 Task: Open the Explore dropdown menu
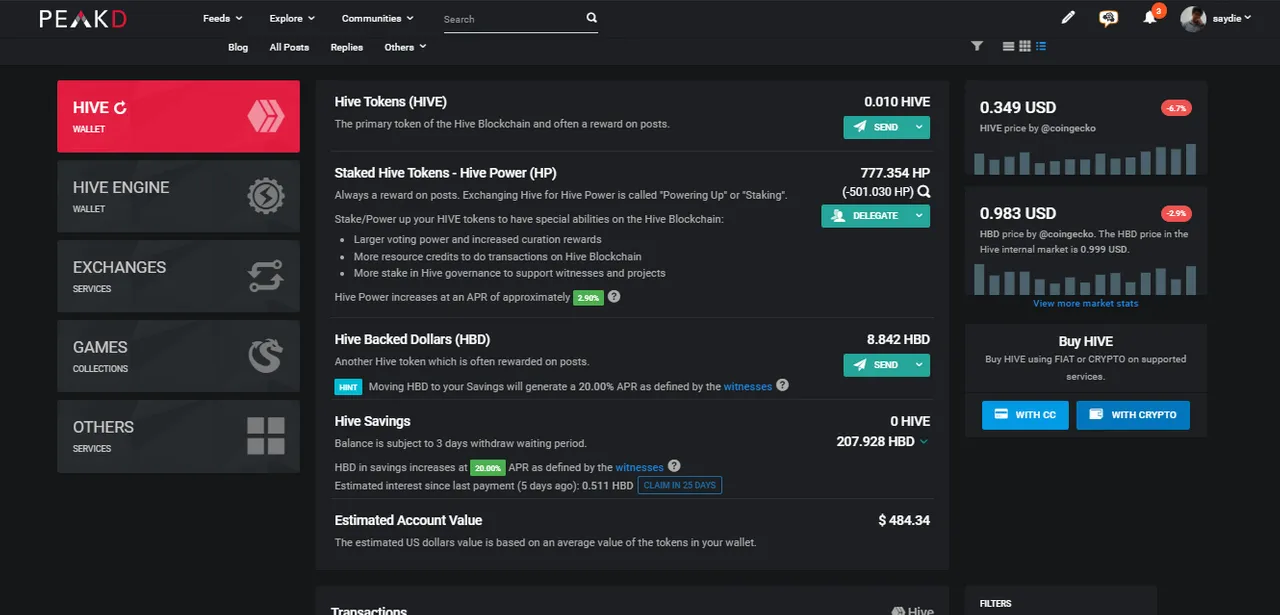pos(292,18)
